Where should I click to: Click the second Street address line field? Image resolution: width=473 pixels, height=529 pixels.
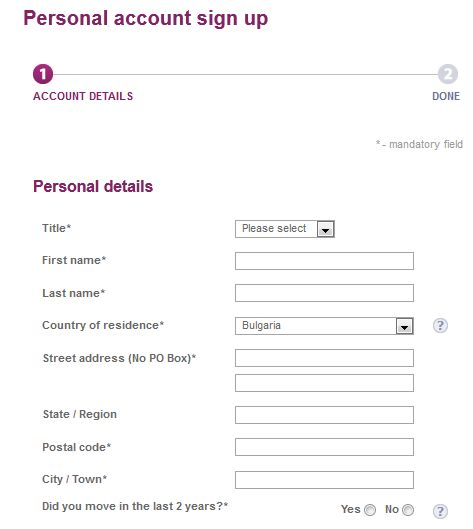[x=324, y=383]
